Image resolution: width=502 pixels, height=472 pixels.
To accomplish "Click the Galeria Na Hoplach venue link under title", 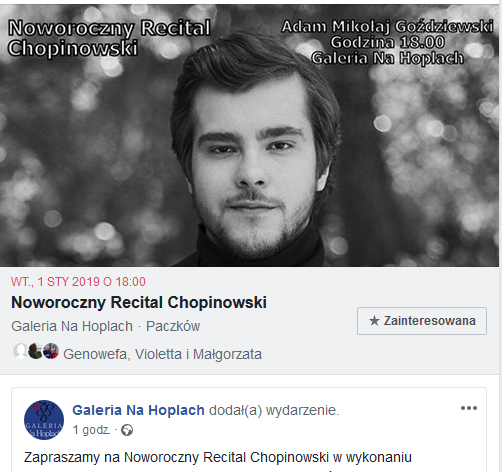I will 72,326.
